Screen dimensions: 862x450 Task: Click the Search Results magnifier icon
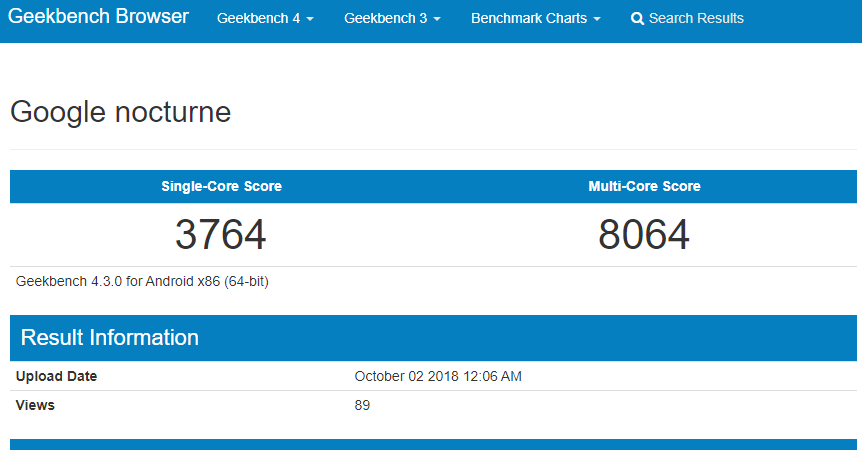pyautogui.click(x=637, y=19)
